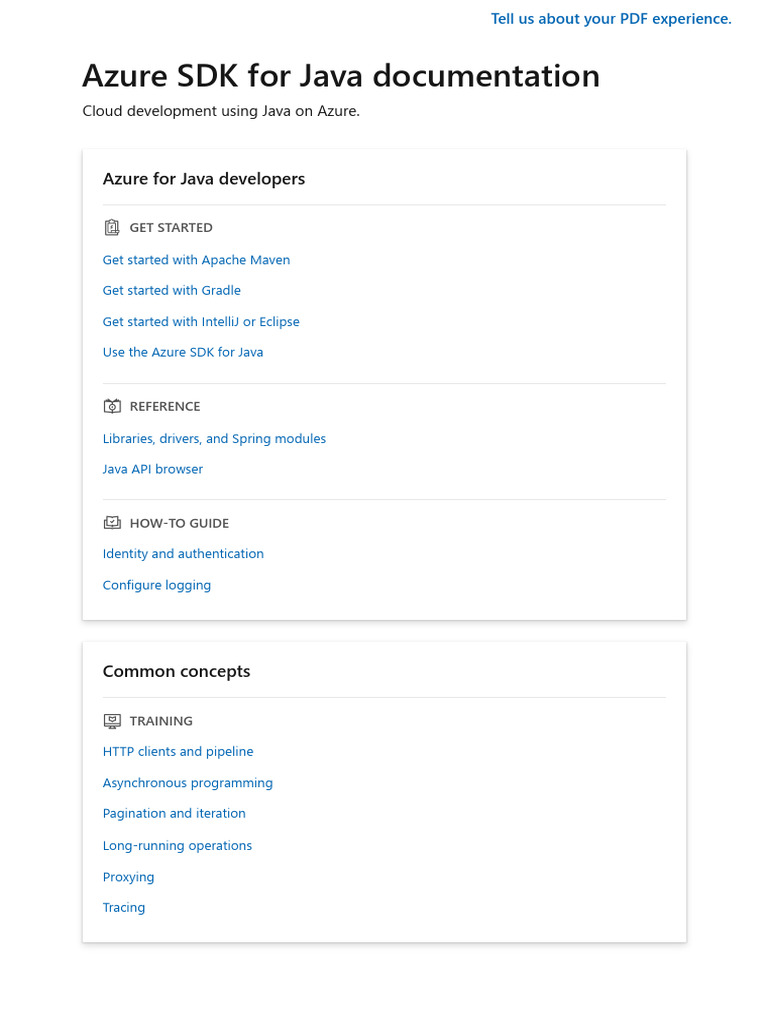Image resolution: width=768 pixels, height=1024 pixels.
Task: Go to Identity and authentication guide
Action: pyautogui.click(x=183, y=554)
